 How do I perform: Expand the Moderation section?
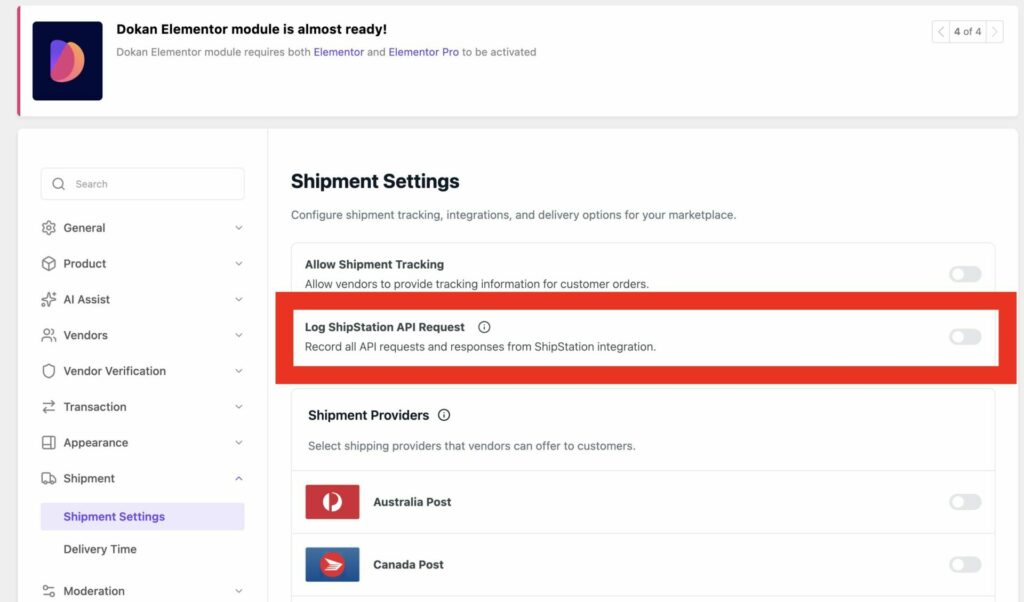(x=239, y=591)
